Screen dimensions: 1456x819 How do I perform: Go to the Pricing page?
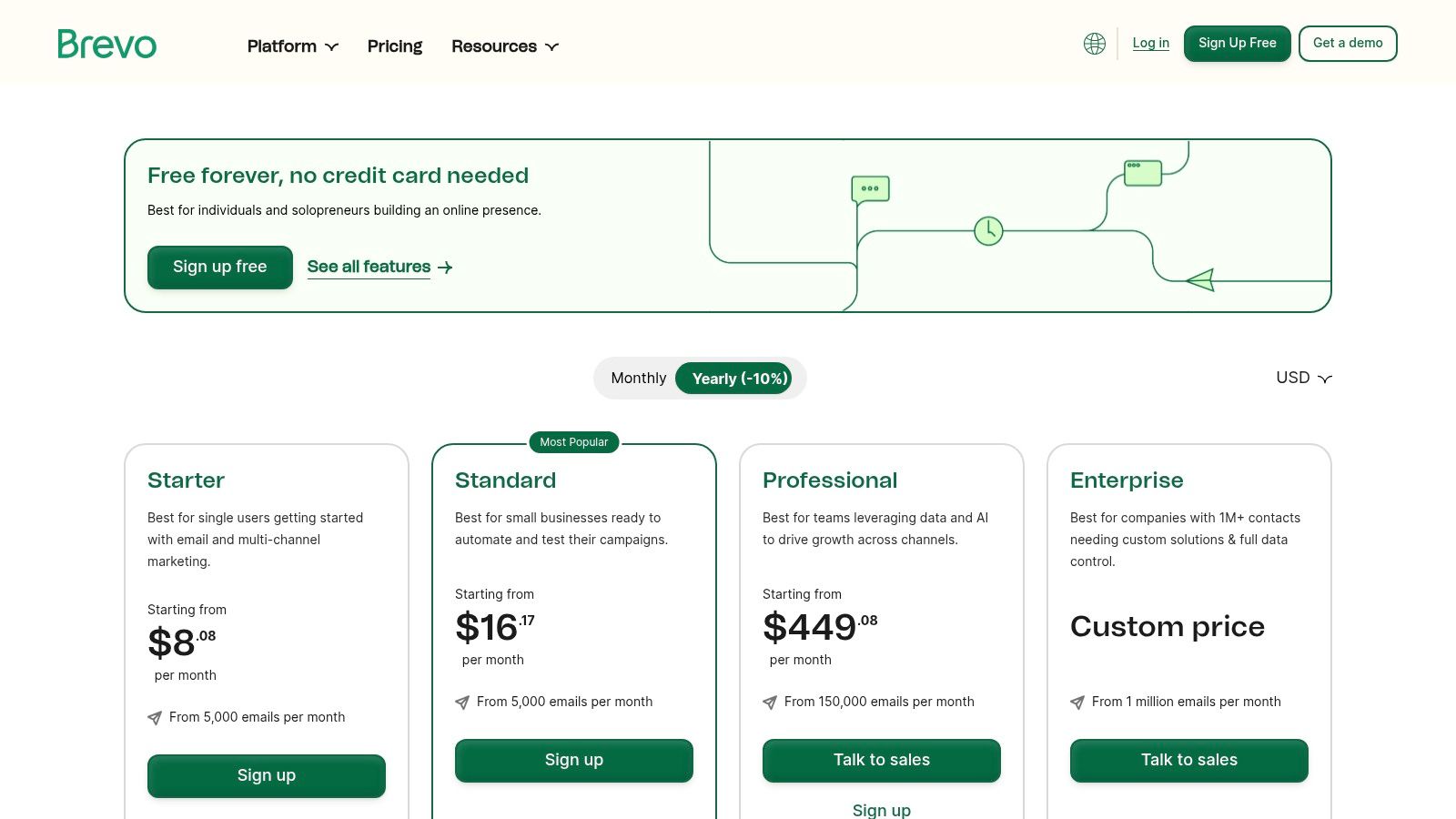395,46
